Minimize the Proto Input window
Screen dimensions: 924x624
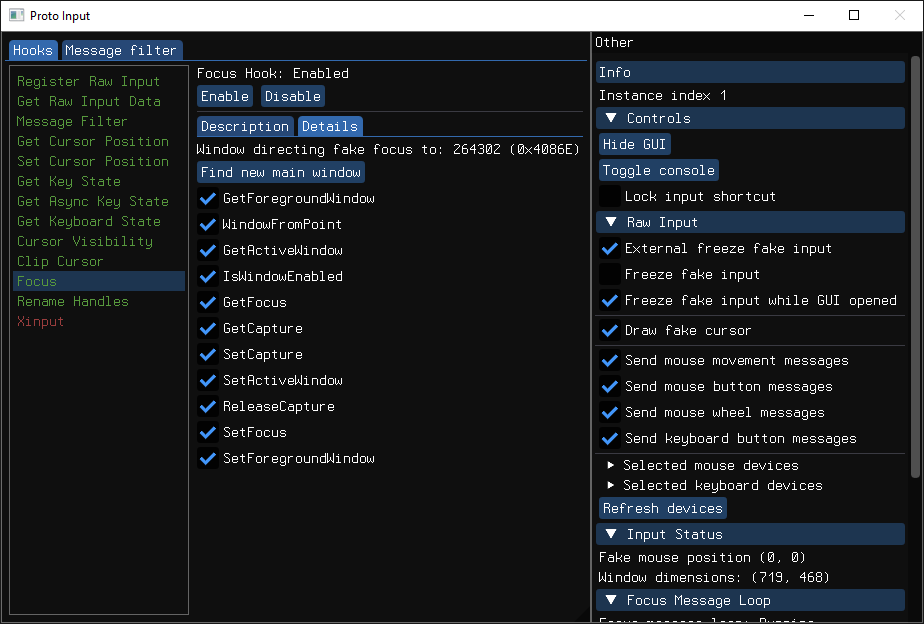(x=808, y=15)
